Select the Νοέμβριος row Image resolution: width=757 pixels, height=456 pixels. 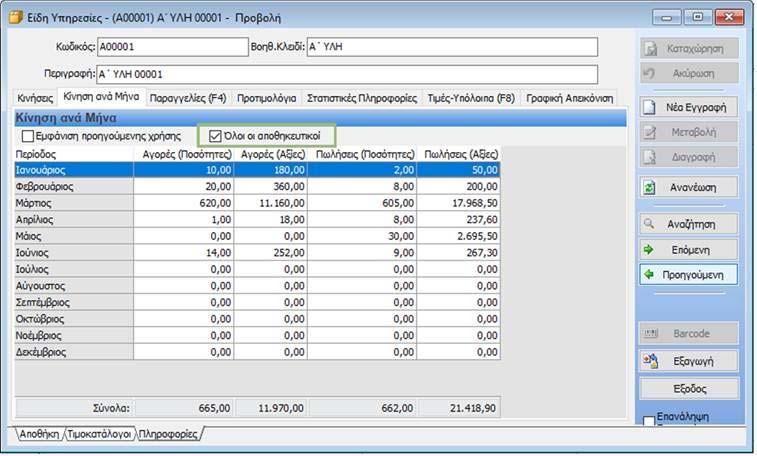(x=257, y=335)
